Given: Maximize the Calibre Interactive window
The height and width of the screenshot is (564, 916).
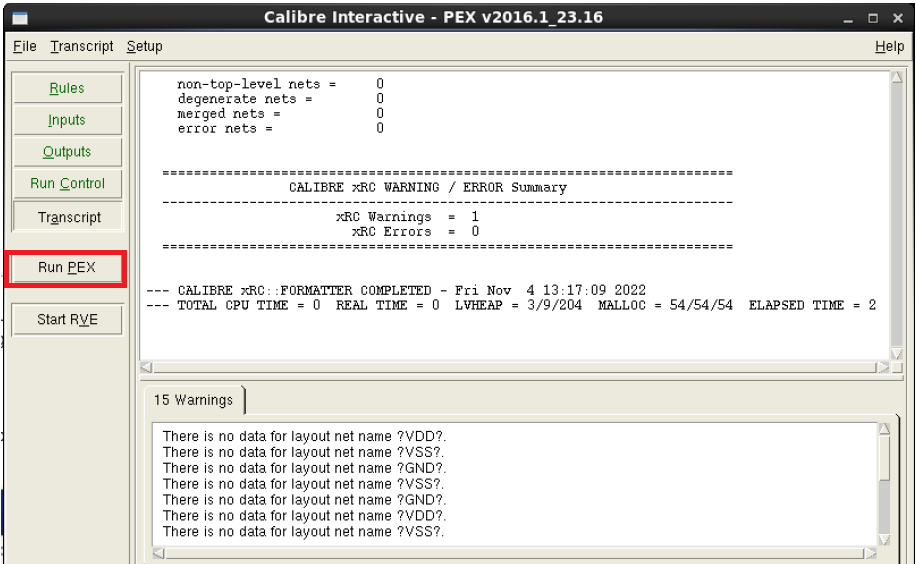Looking at the screenshot, I should (873, 19).
